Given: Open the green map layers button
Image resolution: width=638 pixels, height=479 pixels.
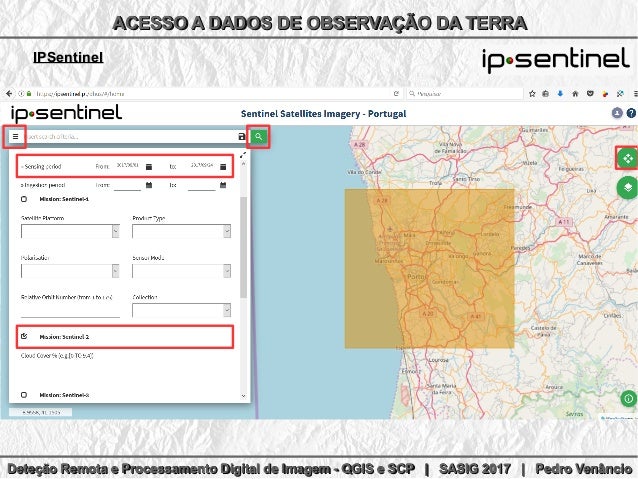Looking at the screenshot, I should click(627, 188).
